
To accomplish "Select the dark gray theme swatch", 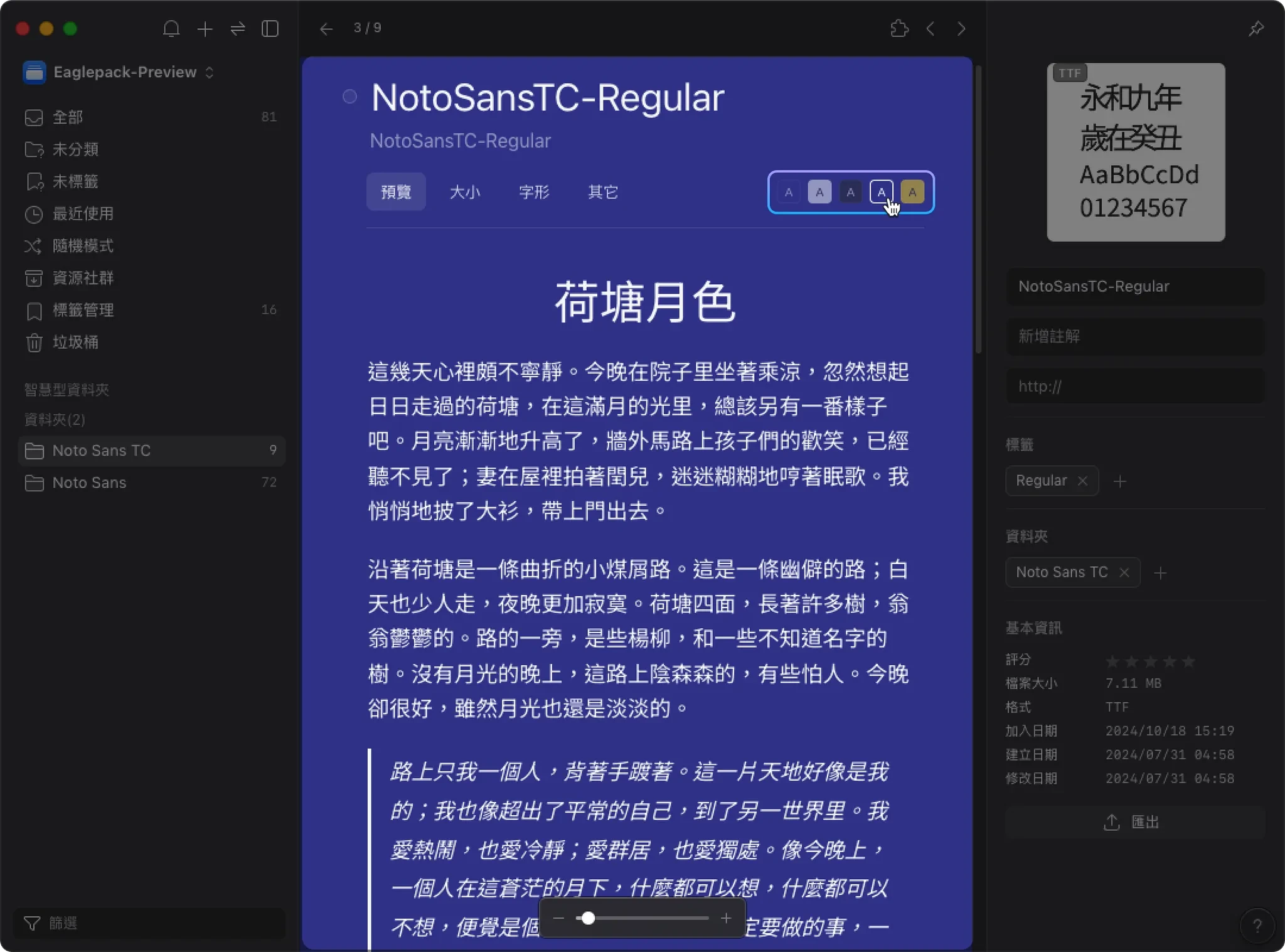I will (789, 192).
